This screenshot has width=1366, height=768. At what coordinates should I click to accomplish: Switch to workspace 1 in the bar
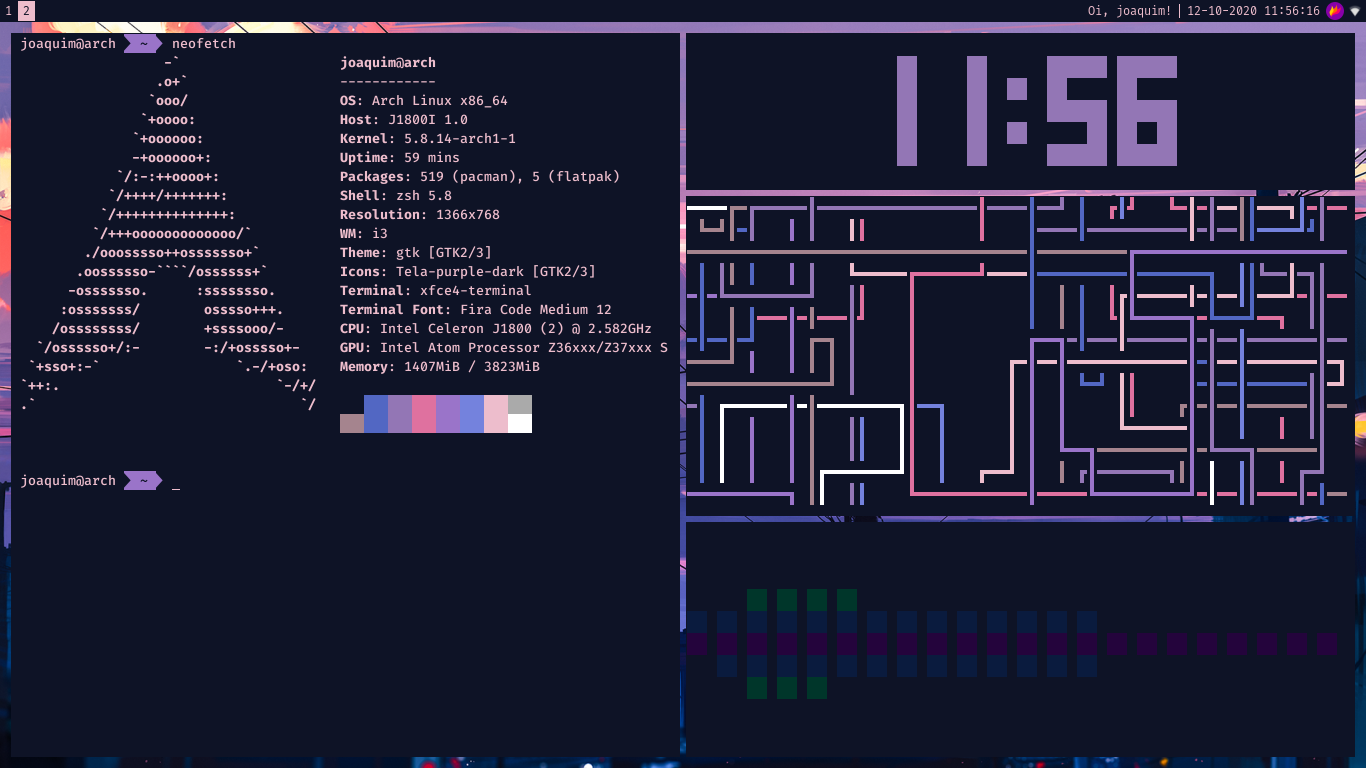tap(8, 11)
